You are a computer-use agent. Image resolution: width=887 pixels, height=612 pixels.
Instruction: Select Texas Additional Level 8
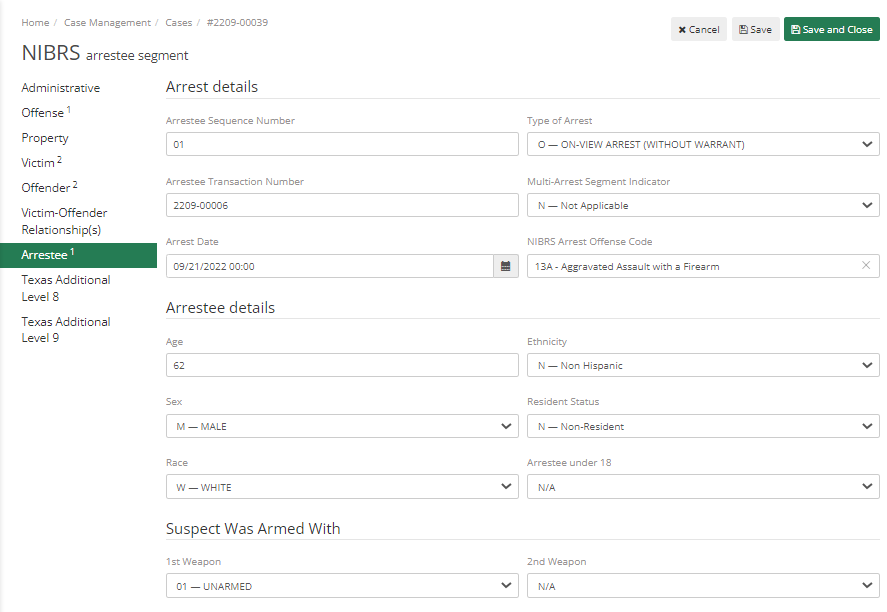tap(65, 288)
